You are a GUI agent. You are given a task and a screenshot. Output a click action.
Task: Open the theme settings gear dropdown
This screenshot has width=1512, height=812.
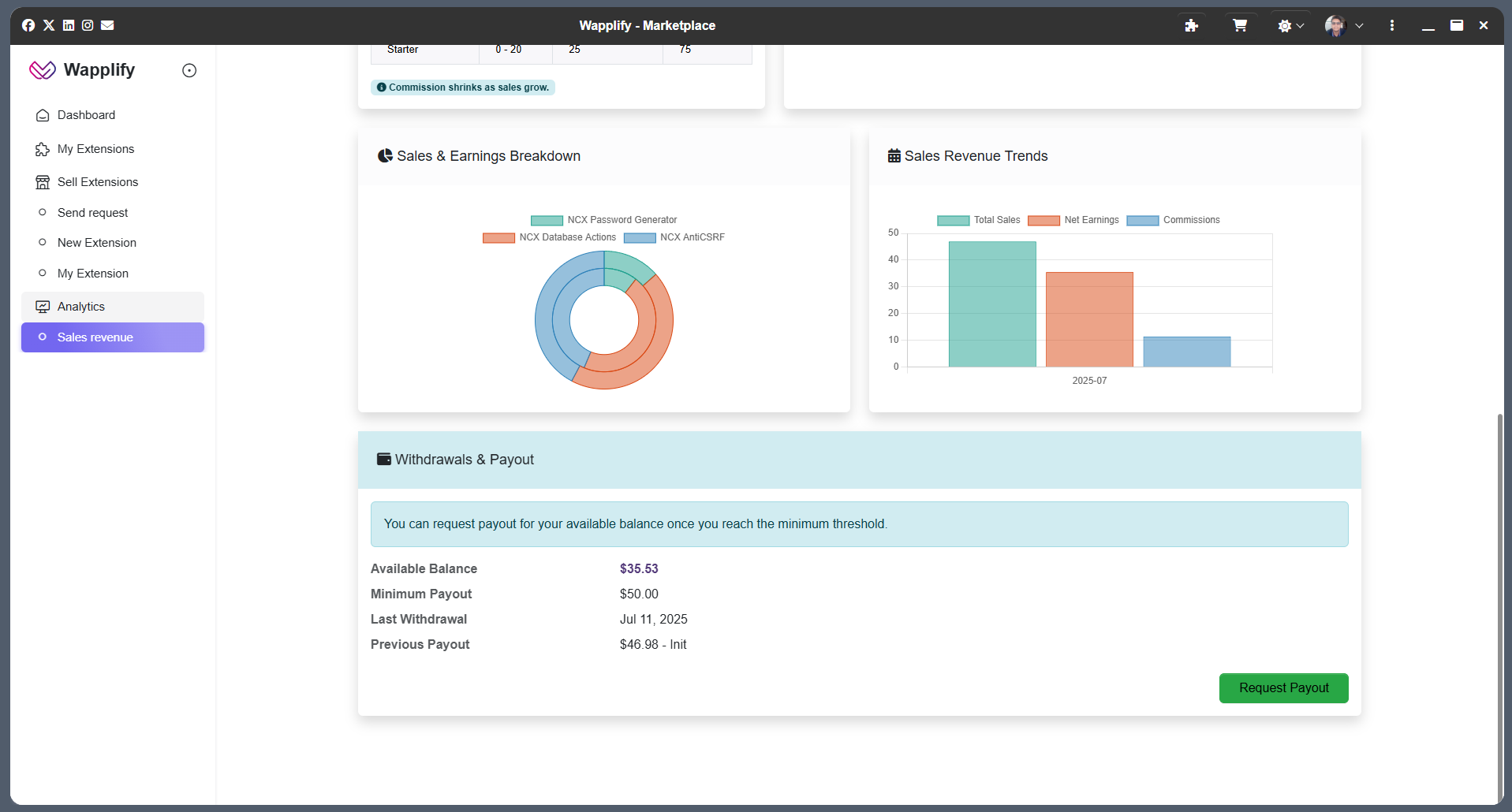pyautogui.click(x=1290, y=25)
